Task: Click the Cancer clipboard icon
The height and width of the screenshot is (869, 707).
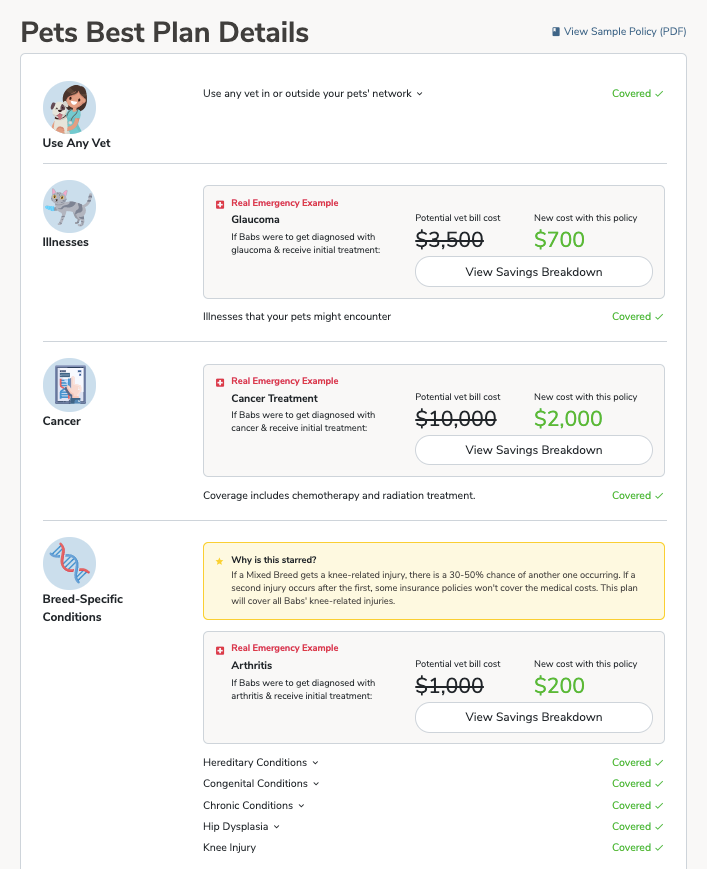Action: (69, 385)
